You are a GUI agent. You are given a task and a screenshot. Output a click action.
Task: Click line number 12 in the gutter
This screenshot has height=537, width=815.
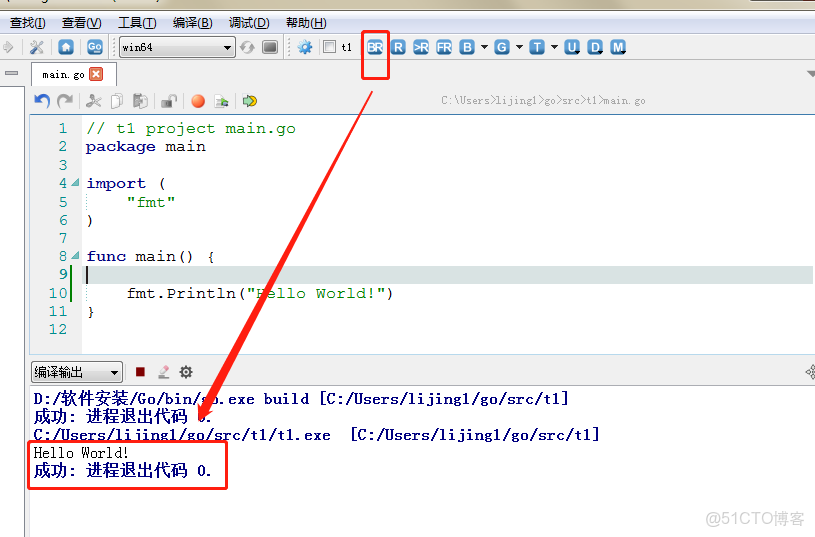pos(58,330)
